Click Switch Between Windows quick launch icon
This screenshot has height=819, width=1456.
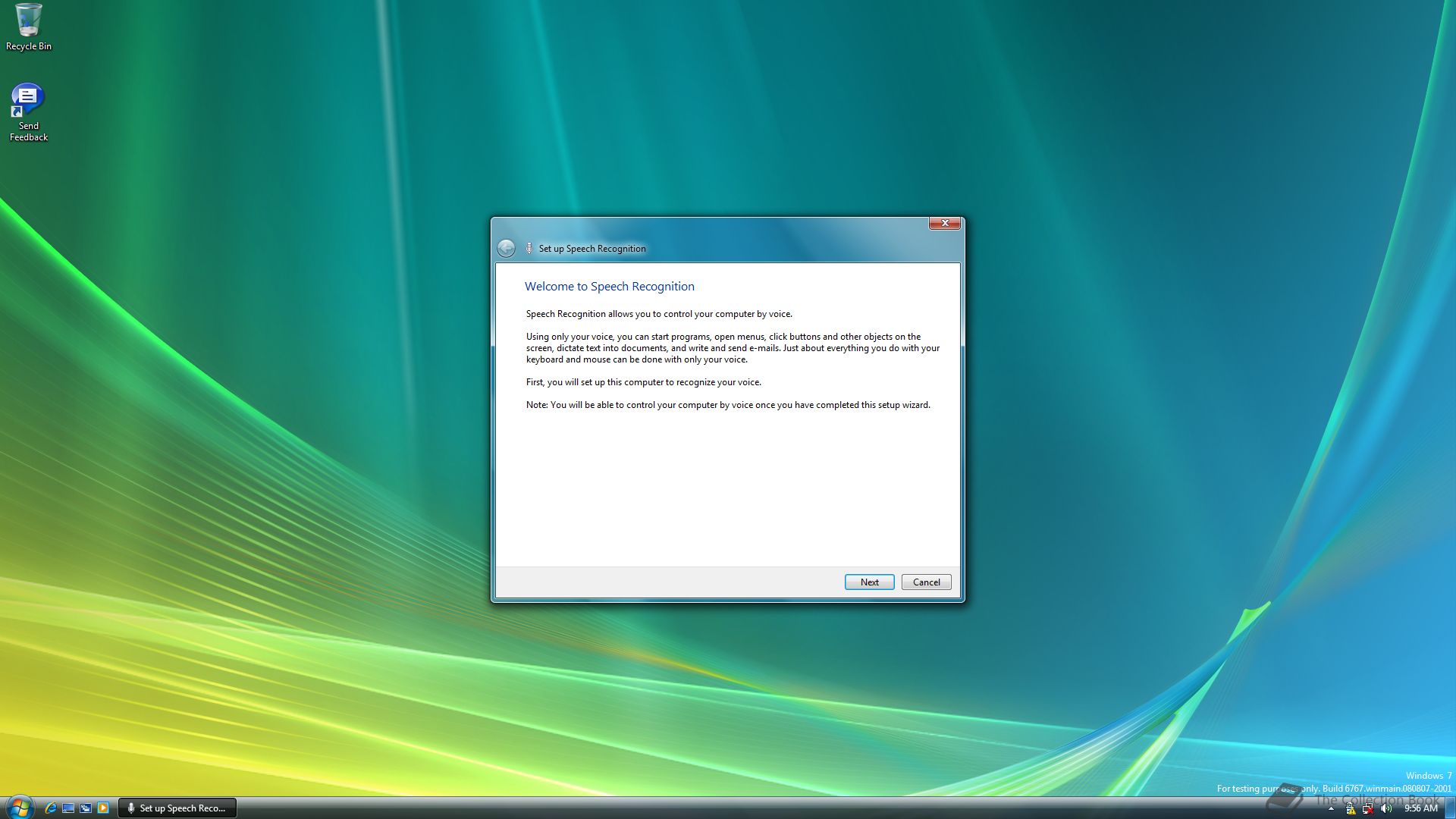pyautogui.click(x=86, y=808)
